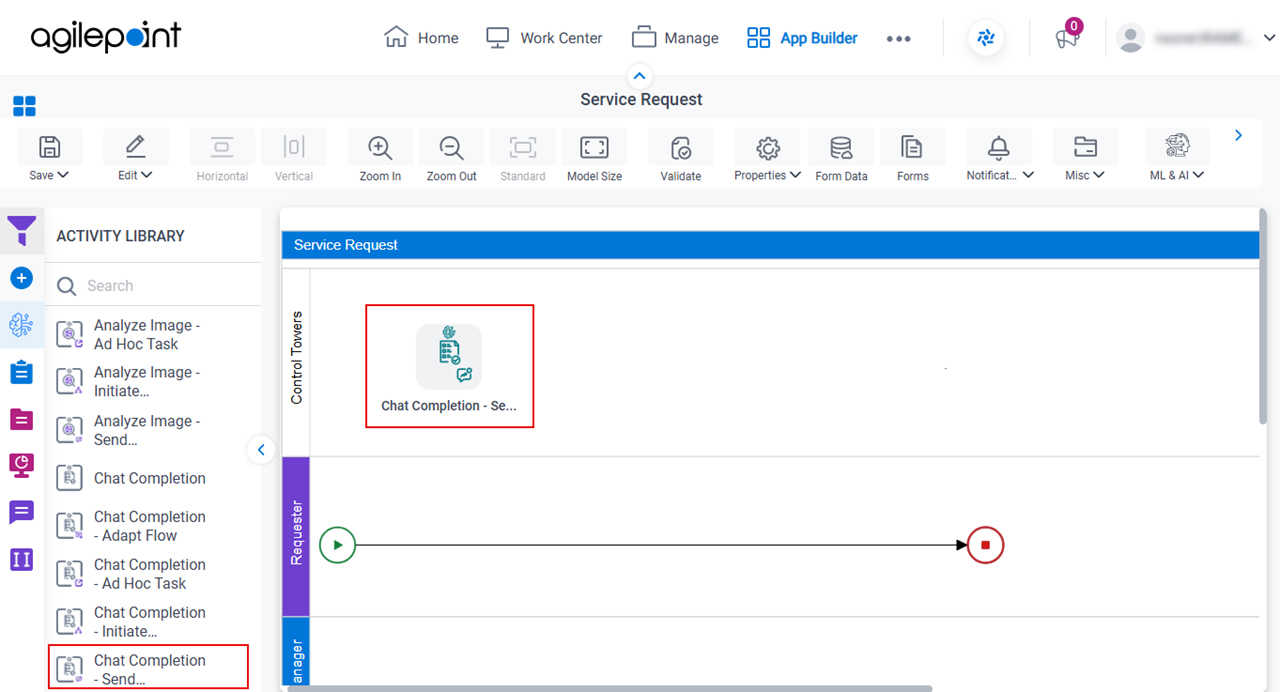Go to the Home menu

pyautogui.click(x=421, y=38)
